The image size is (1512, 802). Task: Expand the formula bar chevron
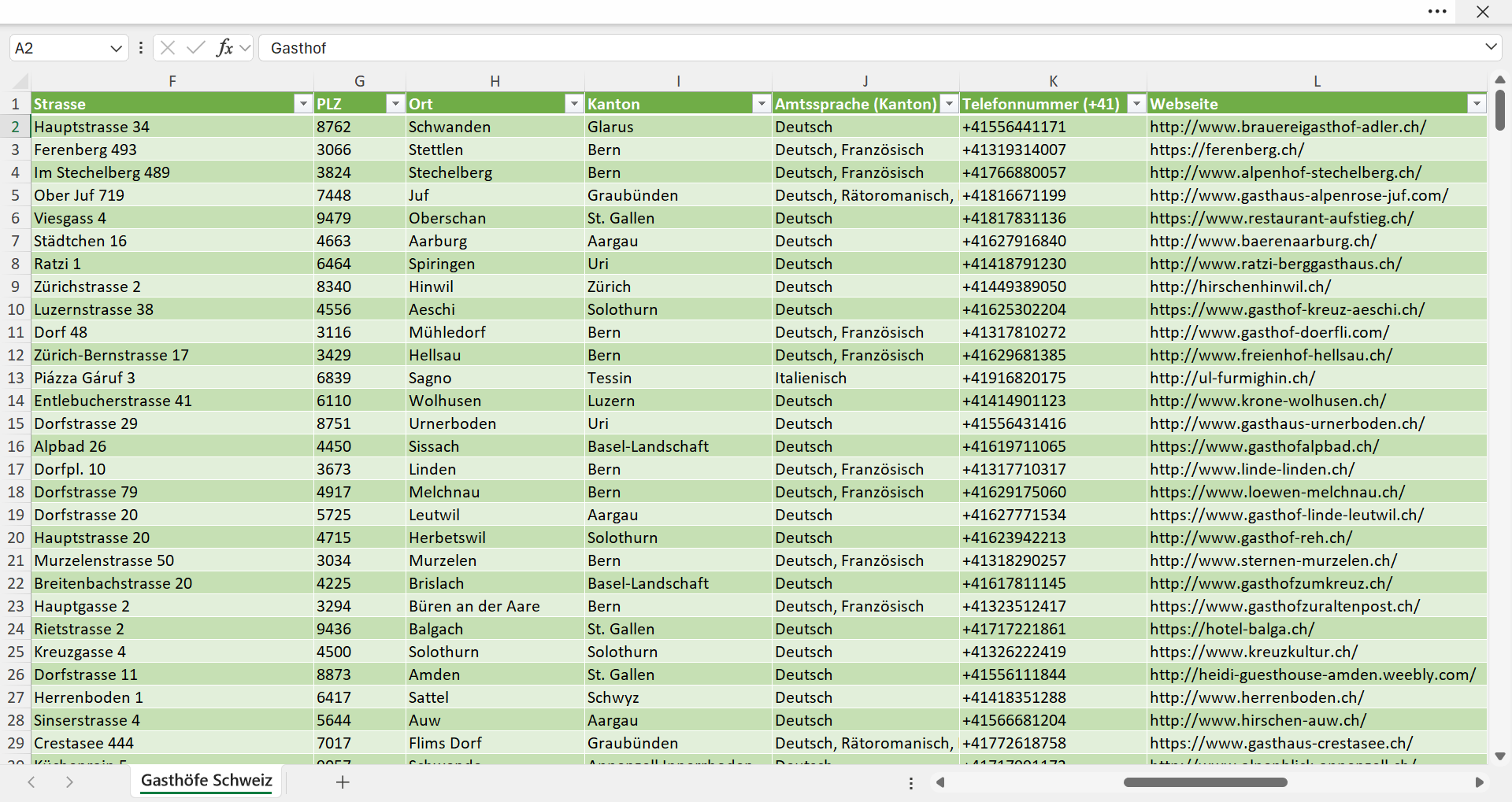(1491, 47)
